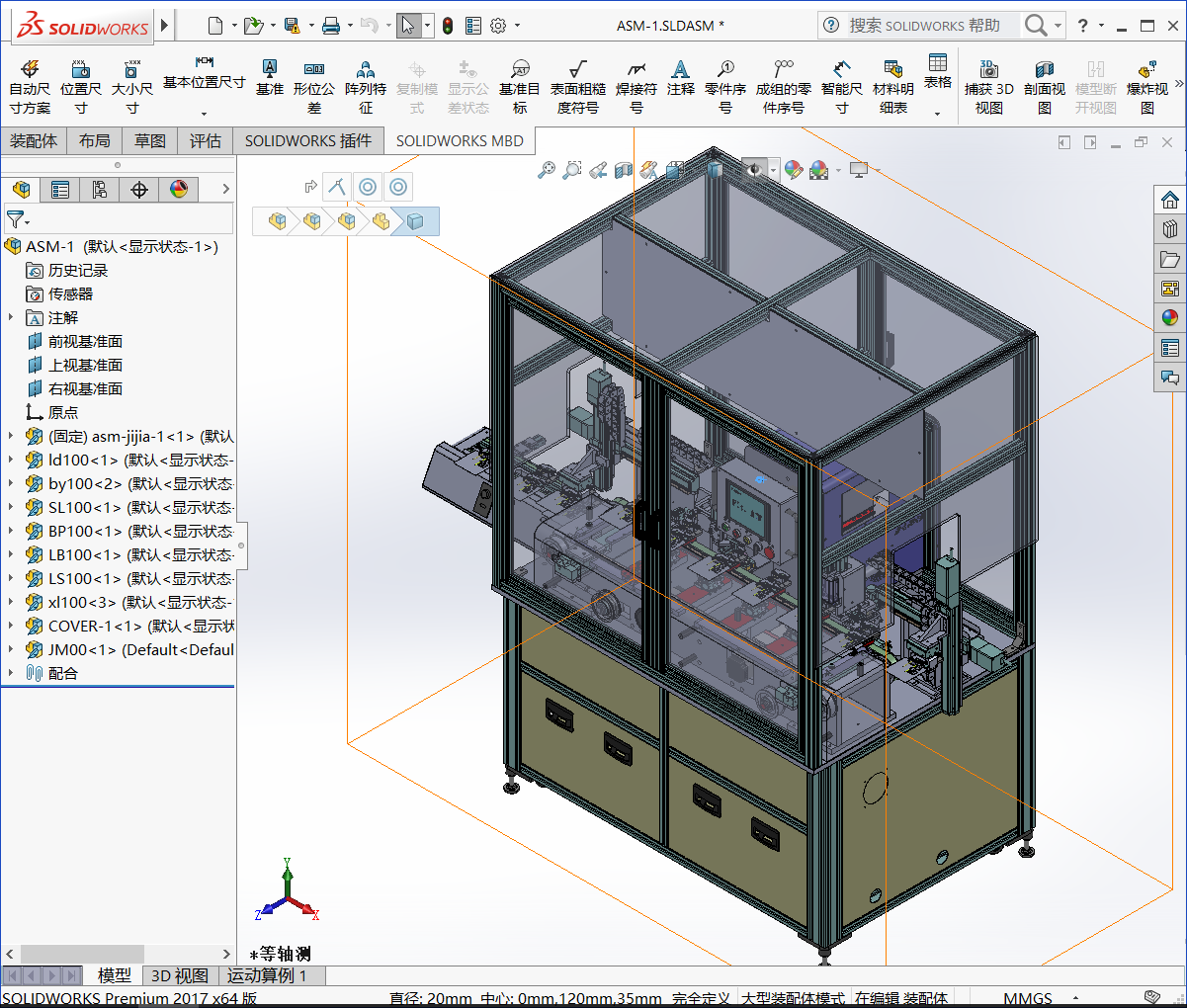Click MMGS unit system in status bar

[1028, 998]
